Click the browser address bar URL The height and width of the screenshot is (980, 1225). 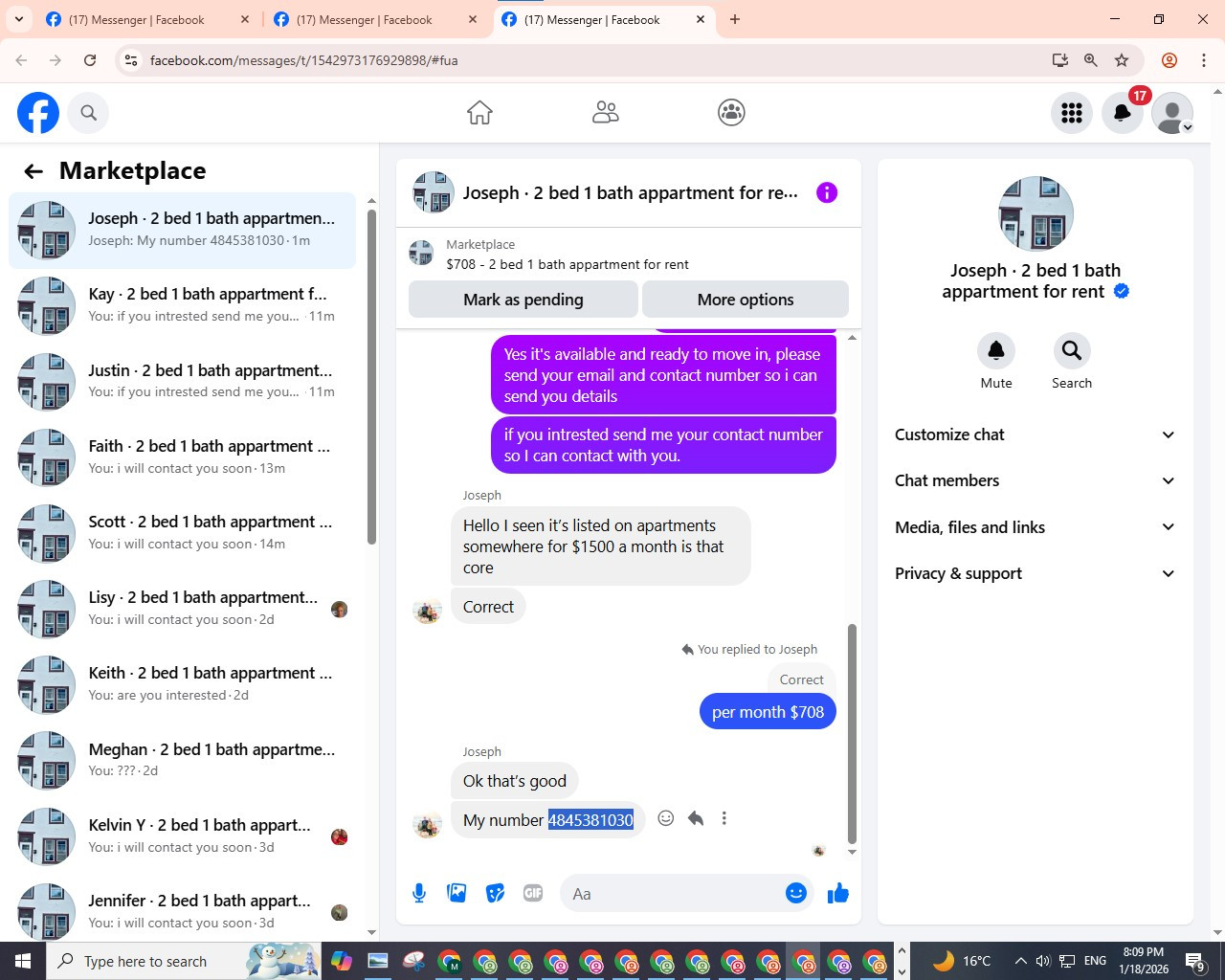pos(304,60)
